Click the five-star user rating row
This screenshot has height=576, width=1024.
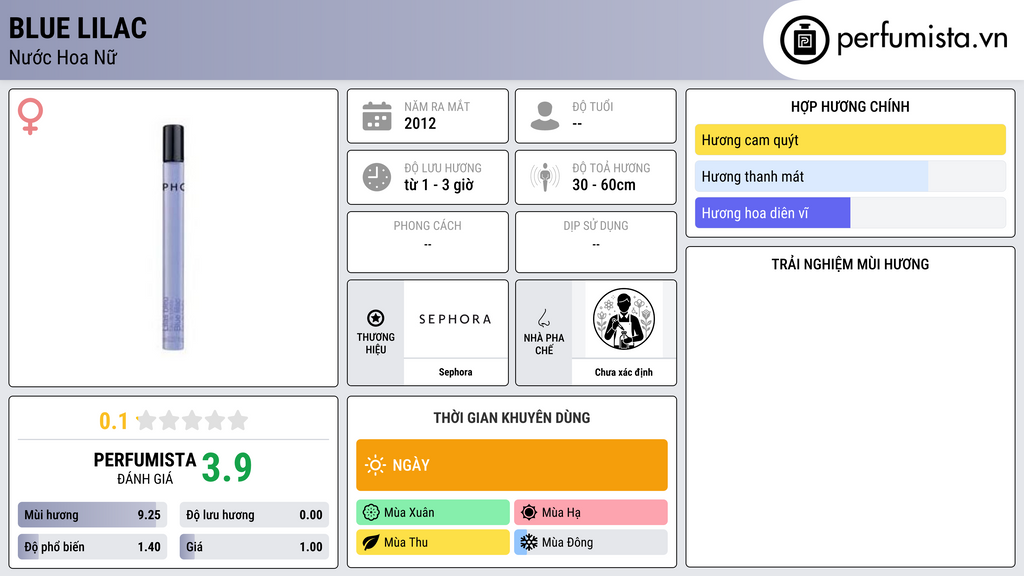click(192, 421)
